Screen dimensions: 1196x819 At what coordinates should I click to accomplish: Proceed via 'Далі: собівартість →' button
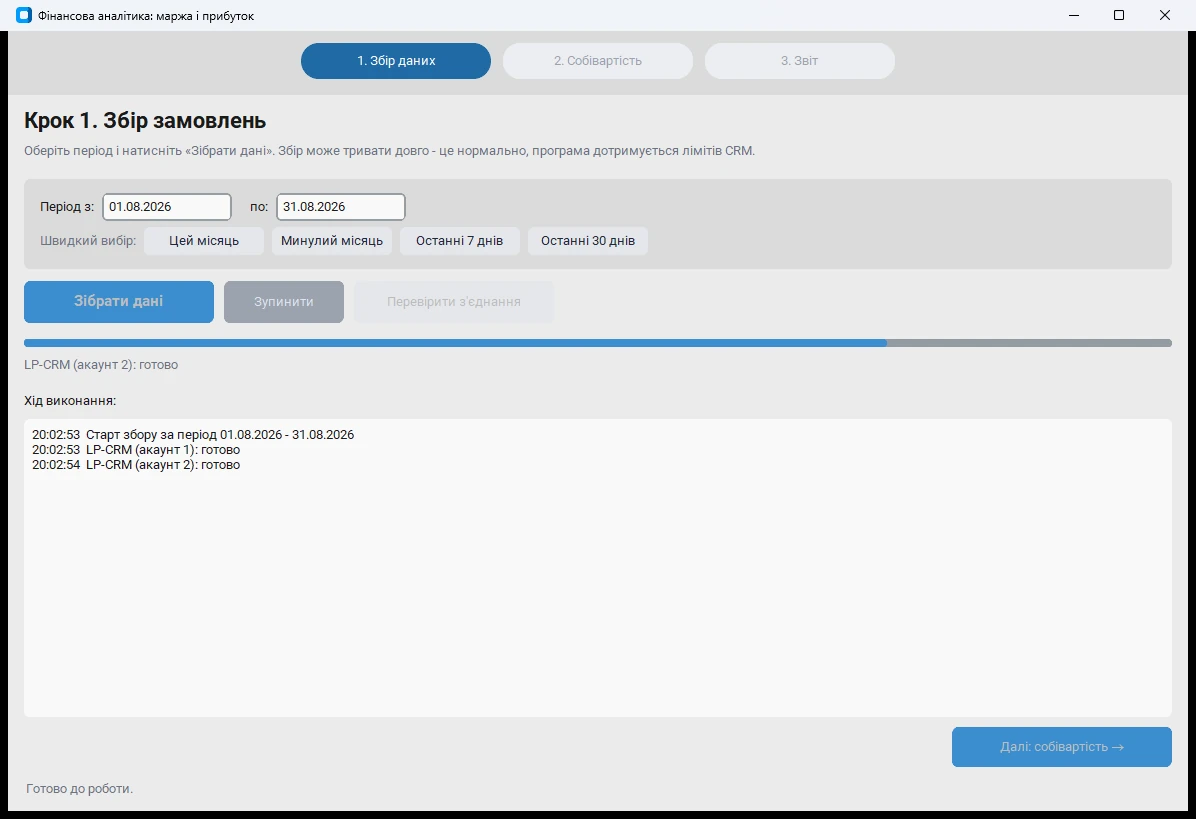[x=1062, y=747]
